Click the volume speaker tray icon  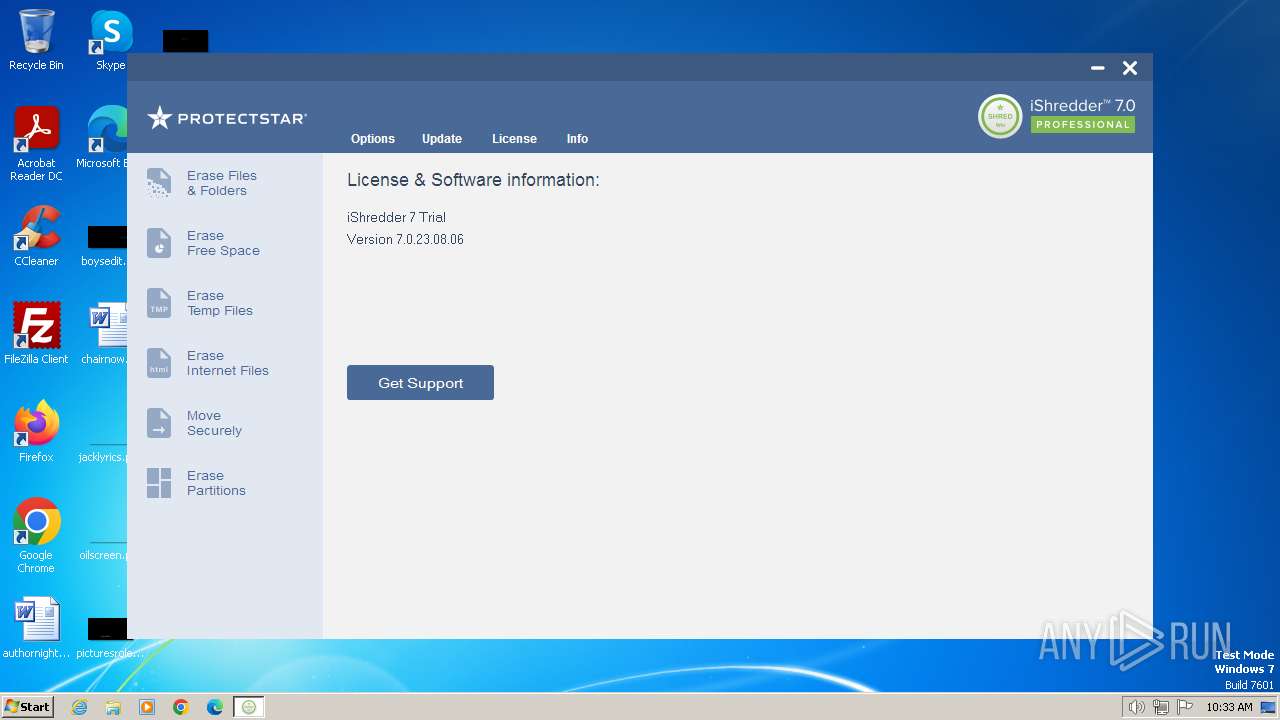(x=1136, y=707)
